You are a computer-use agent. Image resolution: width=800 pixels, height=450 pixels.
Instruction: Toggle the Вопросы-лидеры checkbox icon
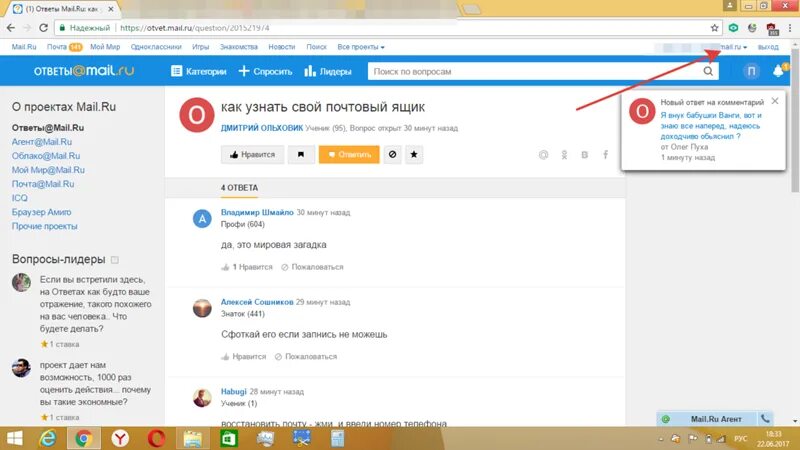point(115,260)
